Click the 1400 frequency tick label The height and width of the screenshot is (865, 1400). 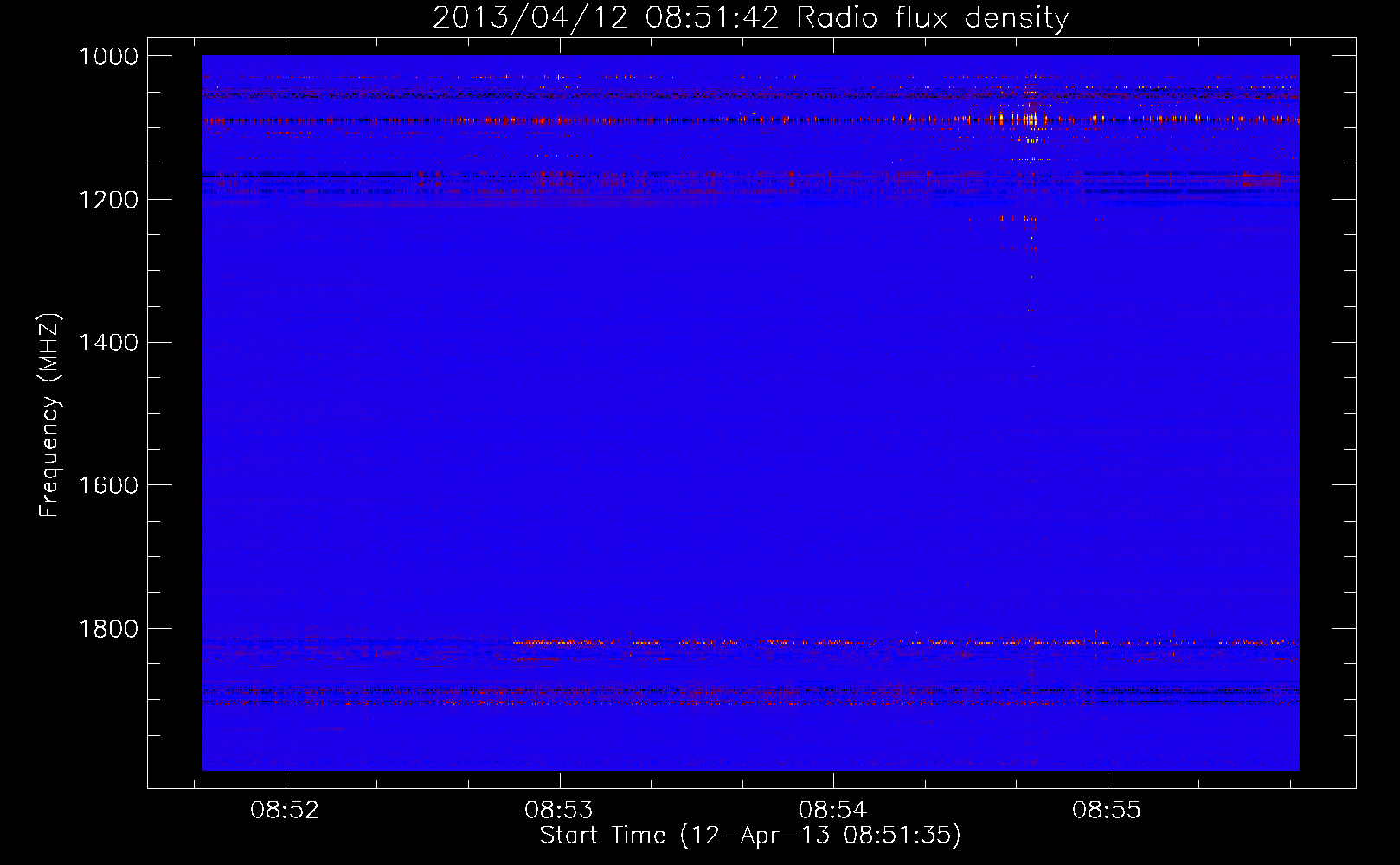point(108,343)
